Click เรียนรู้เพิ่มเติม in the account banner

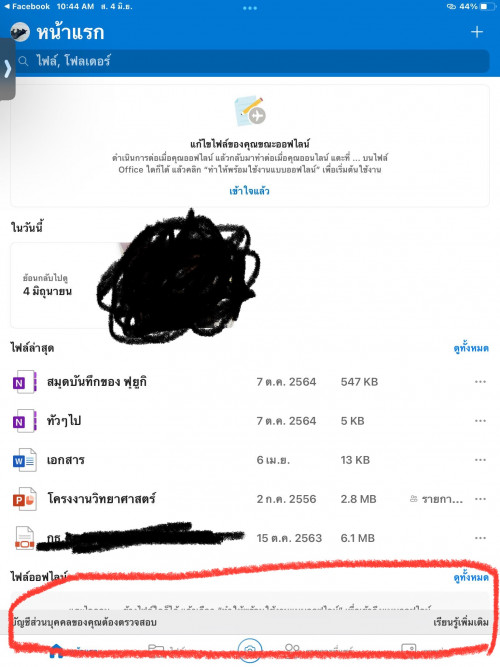tap(461, 622)
